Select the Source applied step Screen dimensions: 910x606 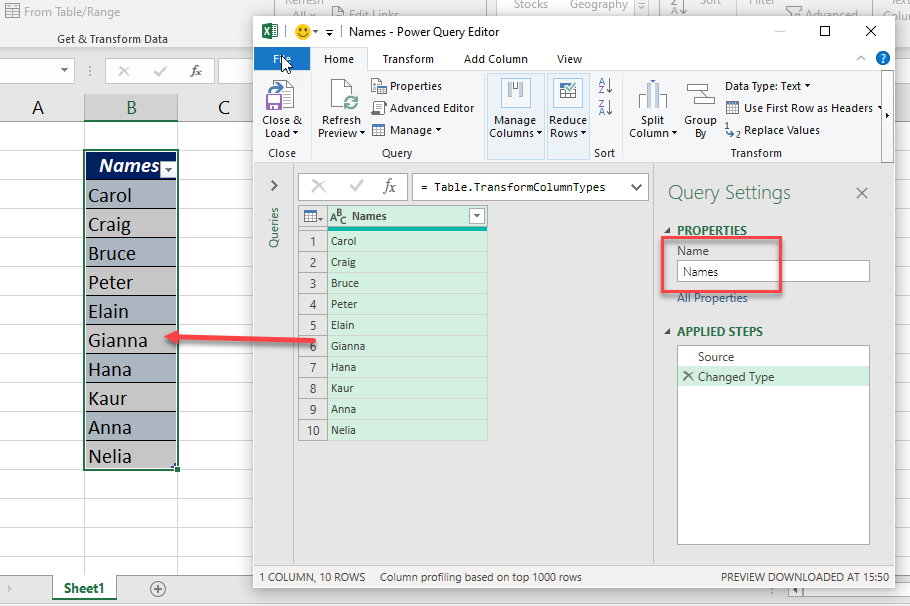(x=773, y=356)
